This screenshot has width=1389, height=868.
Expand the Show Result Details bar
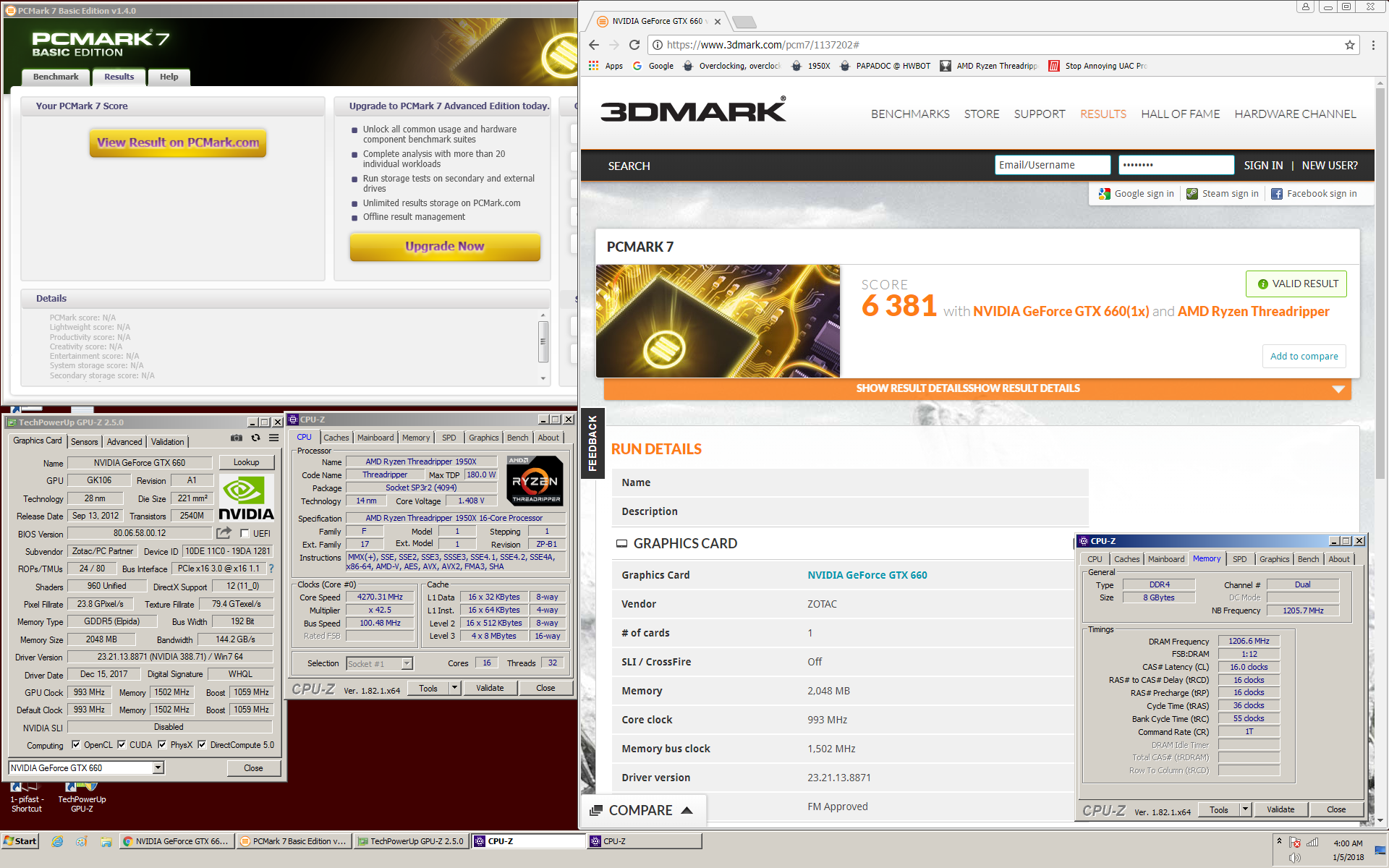click(x=977, y=388)
